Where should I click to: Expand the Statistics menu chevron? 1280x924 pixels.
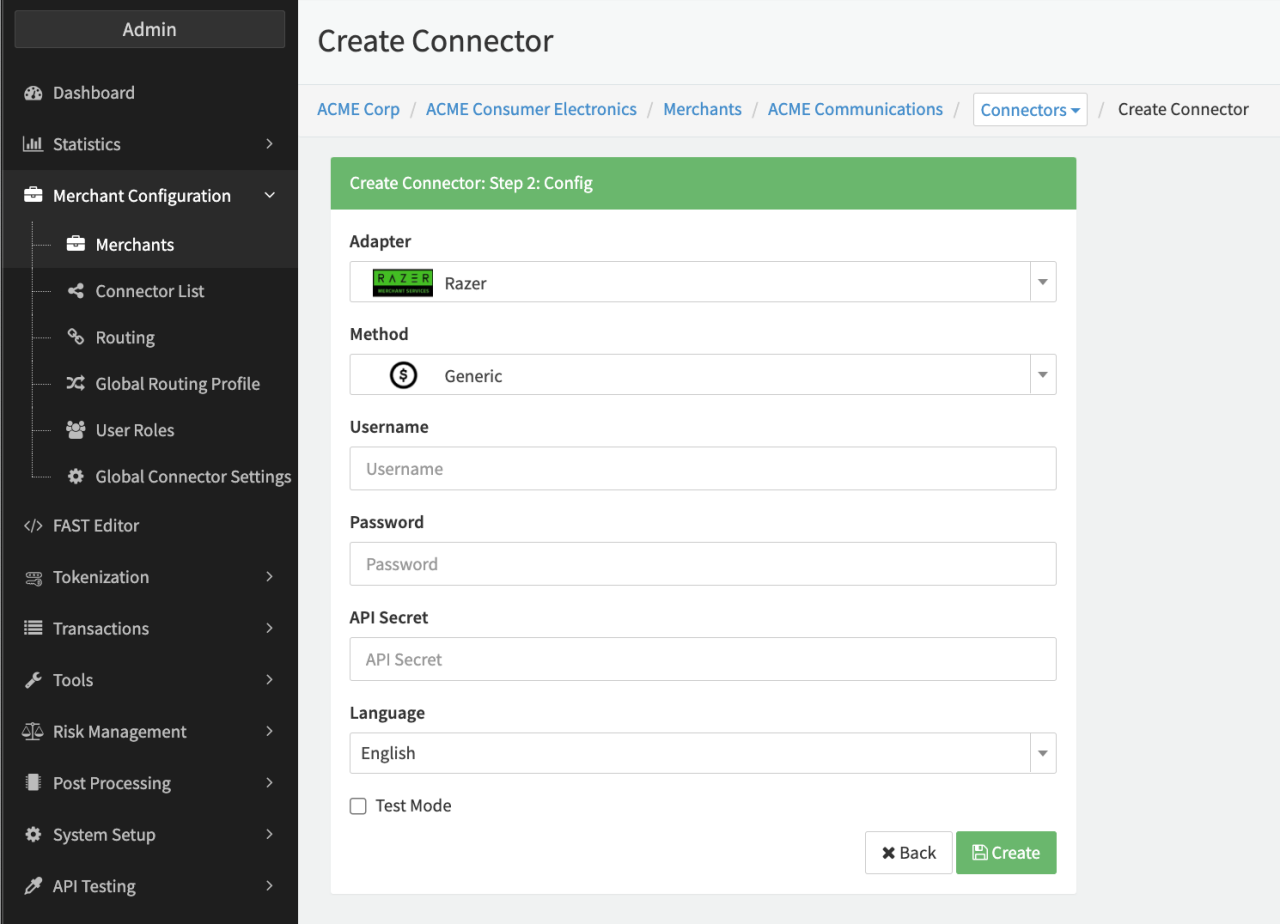pyautogui.click(x=269, y=144)
